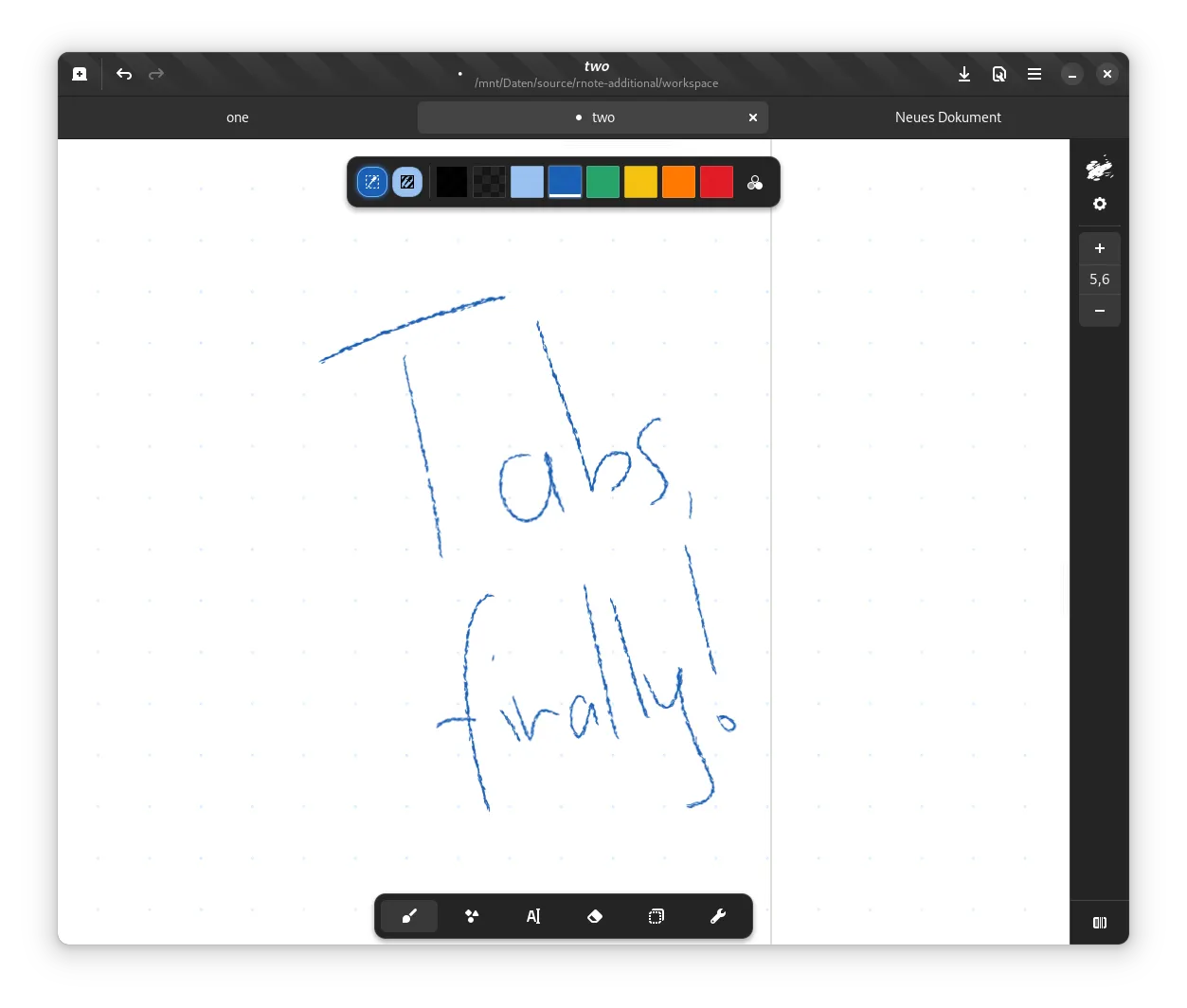The width and height of the screenshot is (1187, 1008).
Task: Switch to the "Neues Dokument" tab
Action: pos(947,117)
